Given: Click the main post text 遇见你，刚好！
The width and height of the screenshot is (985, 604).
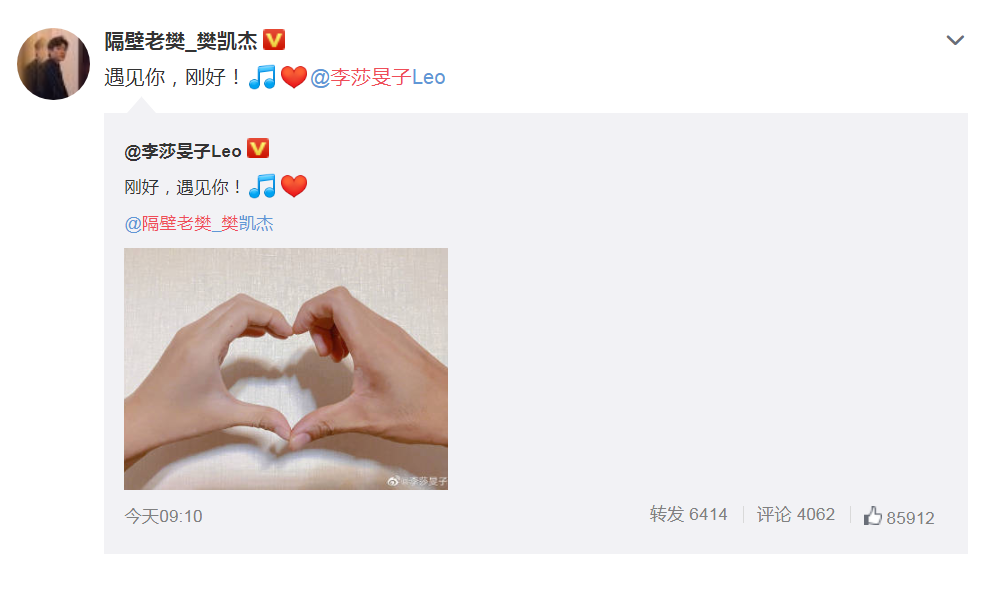Looking at the screenshot, I should [x=173, y=77].
